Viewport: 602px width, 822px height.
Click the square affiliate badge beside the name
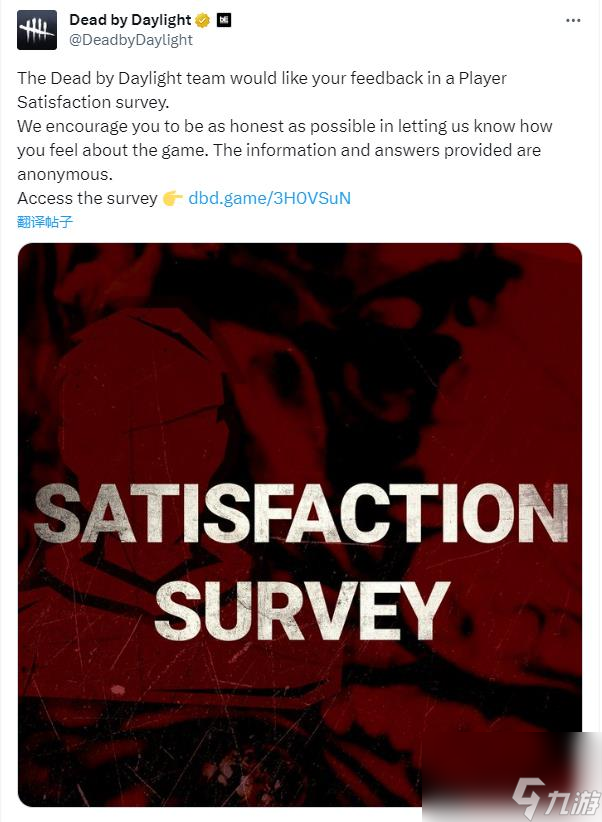[x=224, y=20]
